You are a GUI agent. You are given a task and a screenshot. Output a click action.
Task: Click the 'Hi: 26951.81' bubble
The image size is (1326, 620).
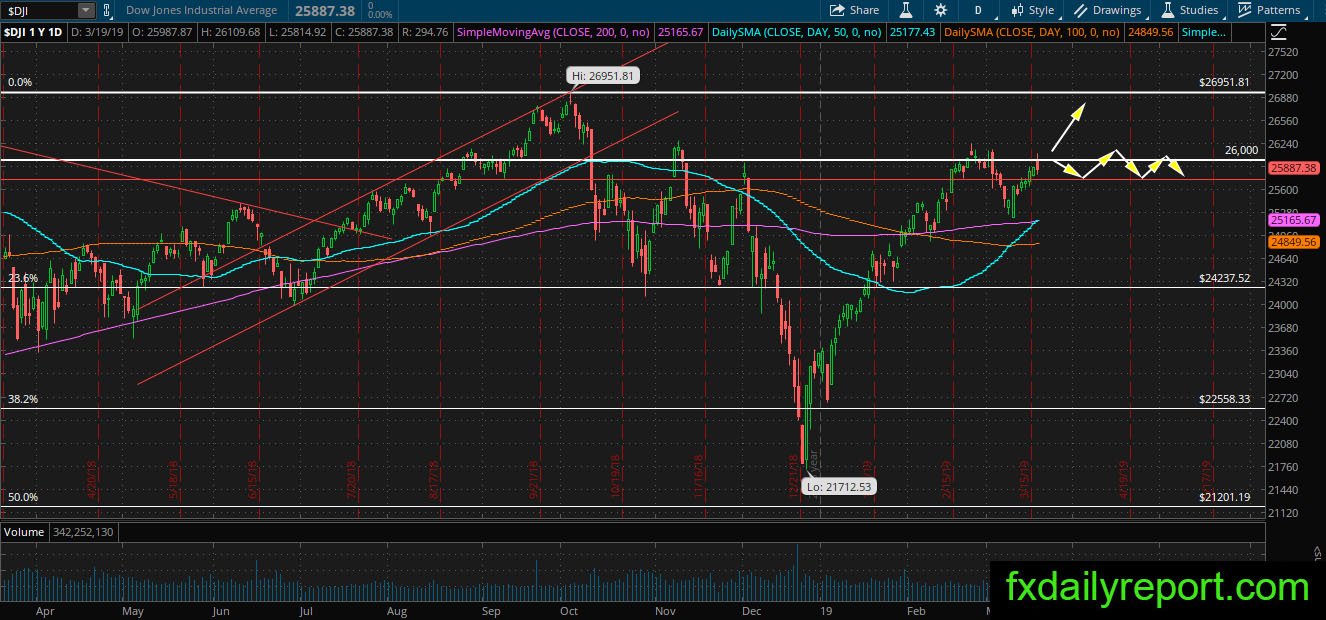click(601, 75)
